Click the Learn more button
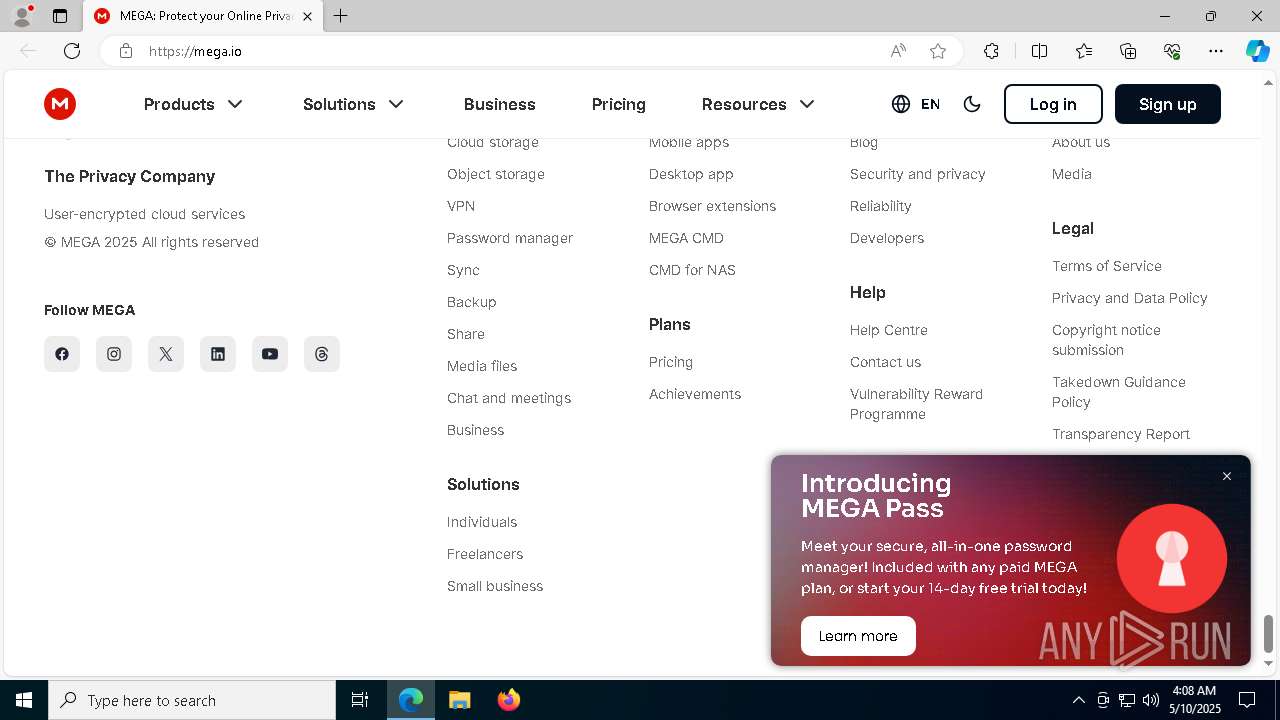Image resolution: width=1280 pixels, height=720 pixels. click(858, 636)
